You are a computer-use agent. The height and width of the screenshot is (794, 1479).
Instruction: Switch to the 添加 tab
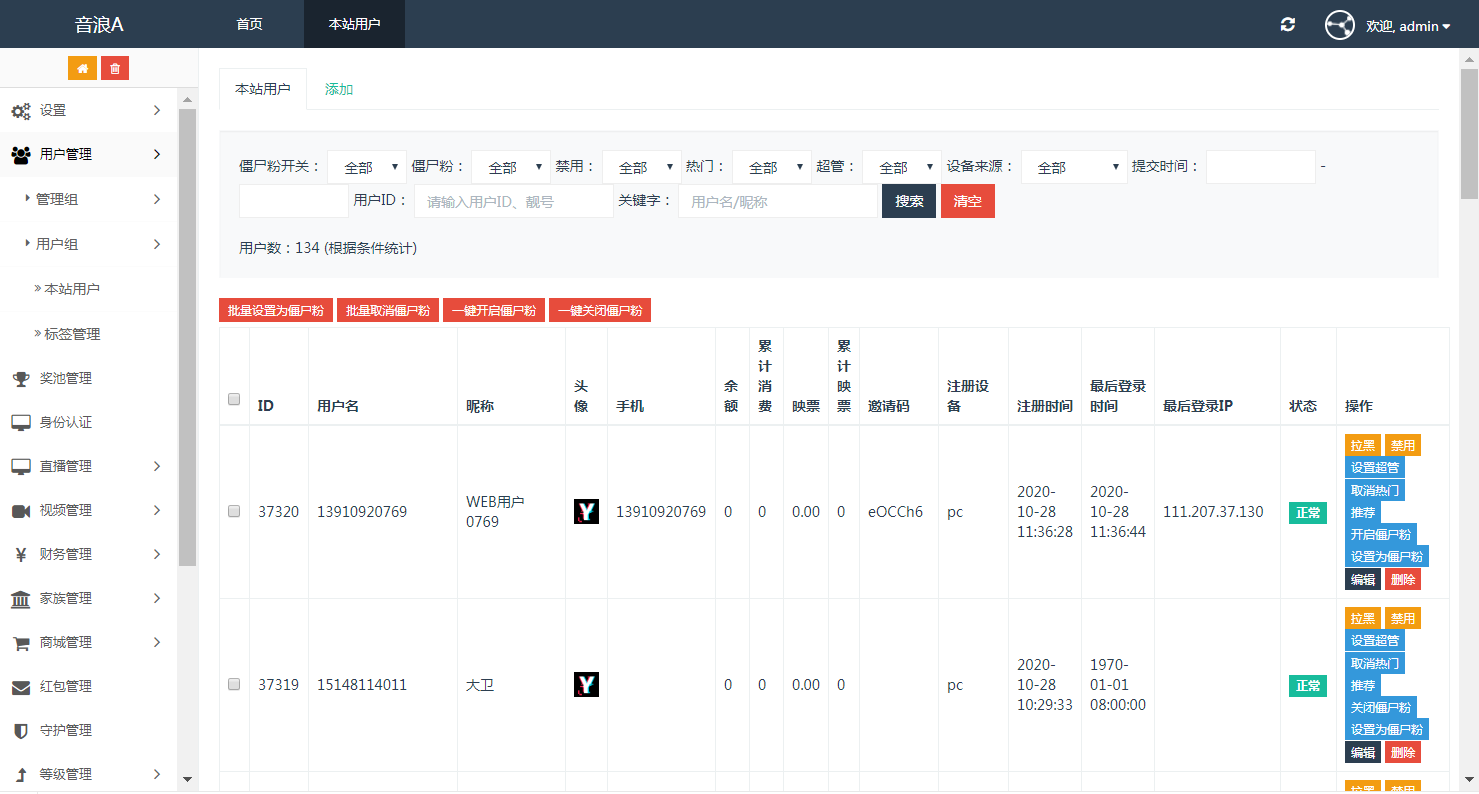coord(339,89)
